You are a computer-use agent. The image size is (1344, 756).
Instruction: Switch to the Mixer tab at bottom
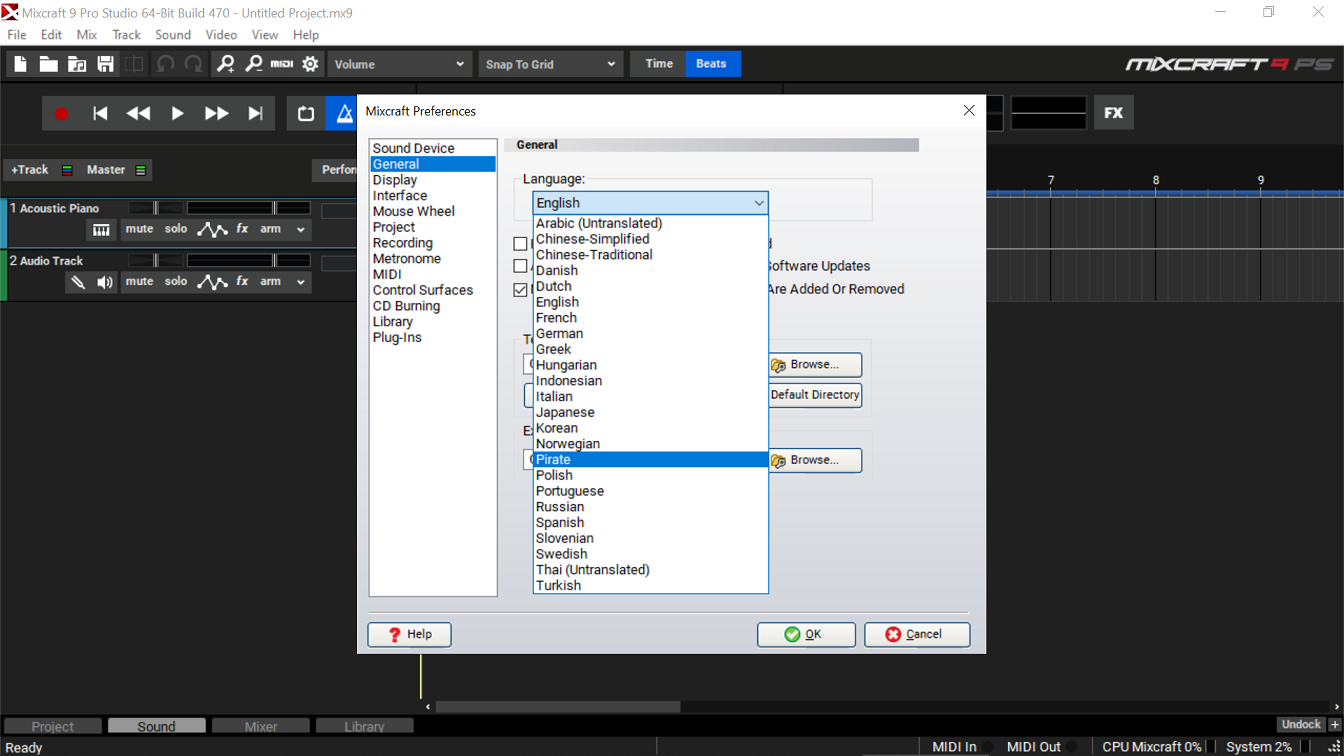(x=261, y=727)
